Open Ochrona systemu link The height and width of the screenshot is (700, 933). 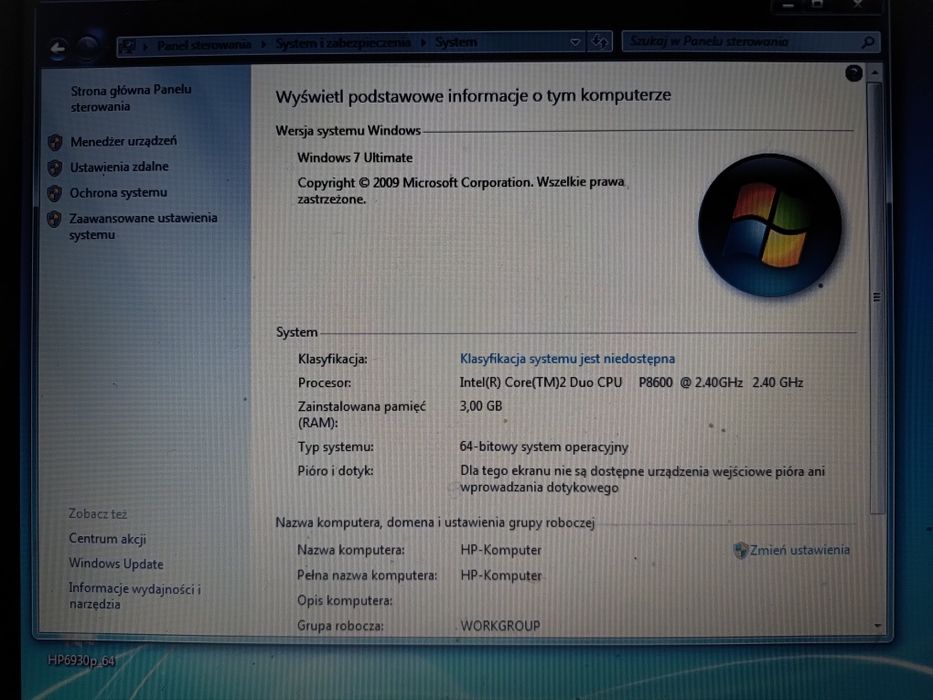118,192
